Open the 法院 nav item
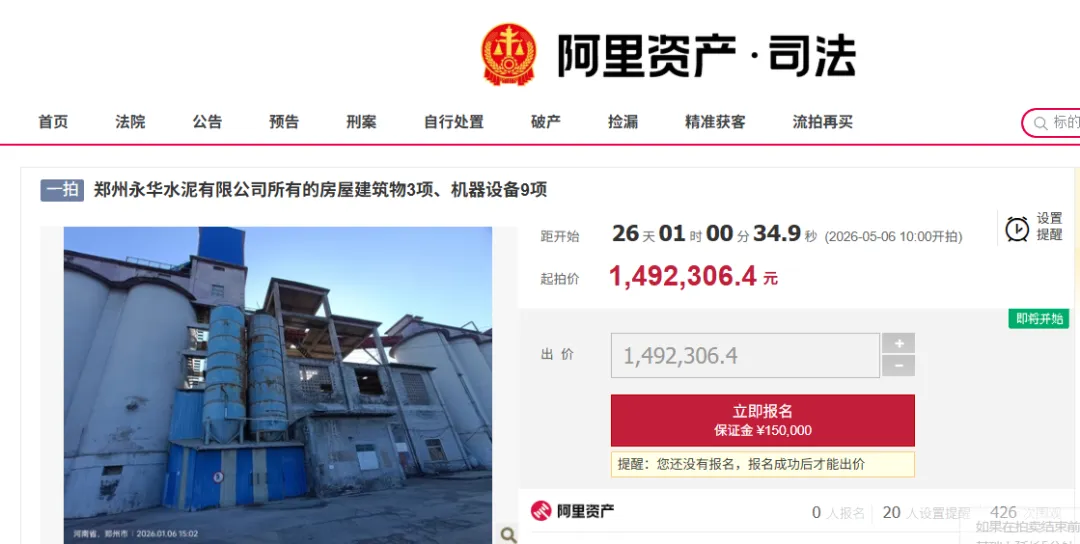The width and height of the screenshot is (1080, 544). [x=130, y=122]
